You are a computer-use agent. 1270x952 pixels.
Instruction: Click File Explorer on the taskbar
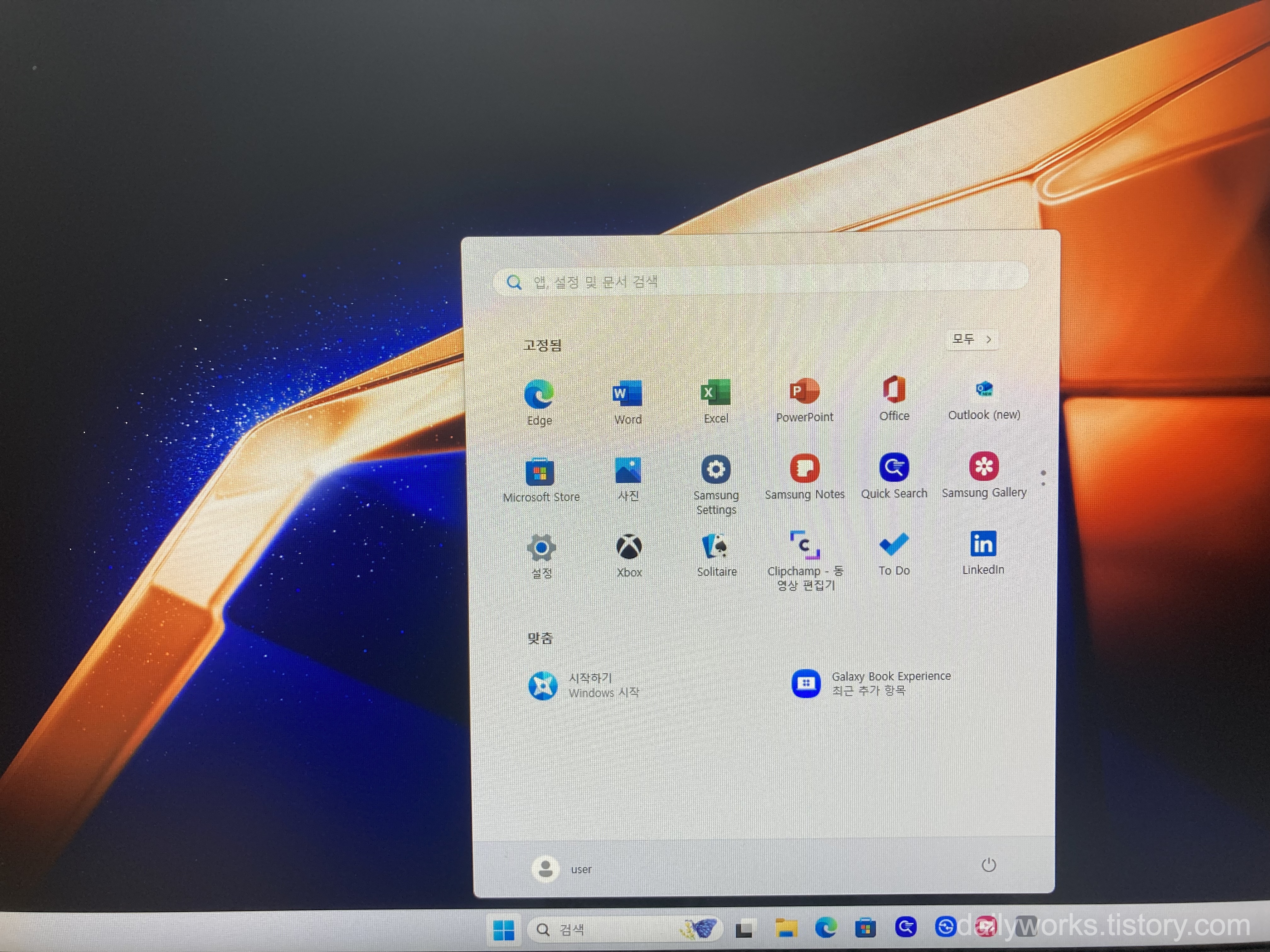[786, 928]
